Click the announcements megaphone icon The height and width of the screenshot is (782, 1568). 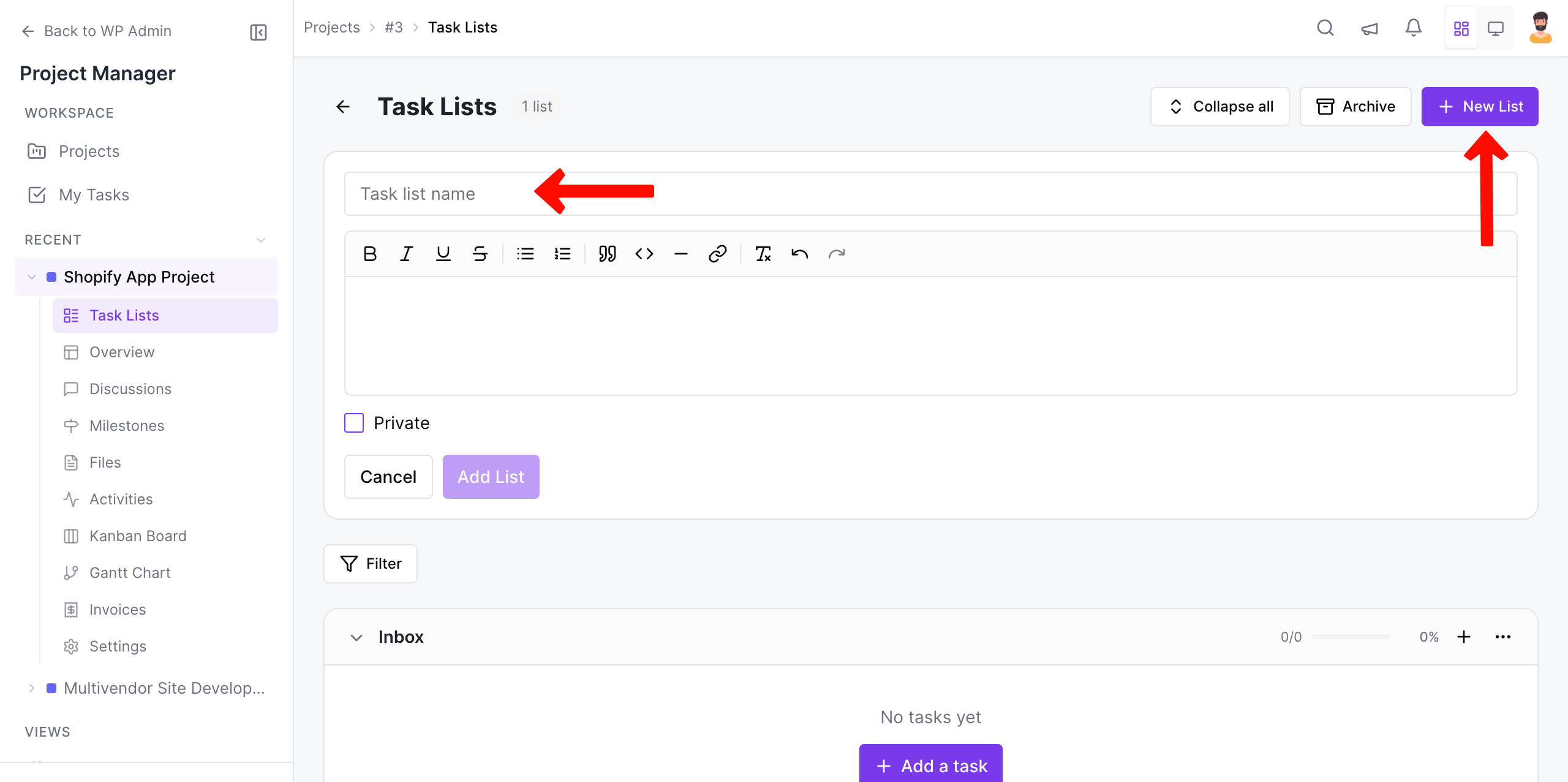(x=1369, y=28)
